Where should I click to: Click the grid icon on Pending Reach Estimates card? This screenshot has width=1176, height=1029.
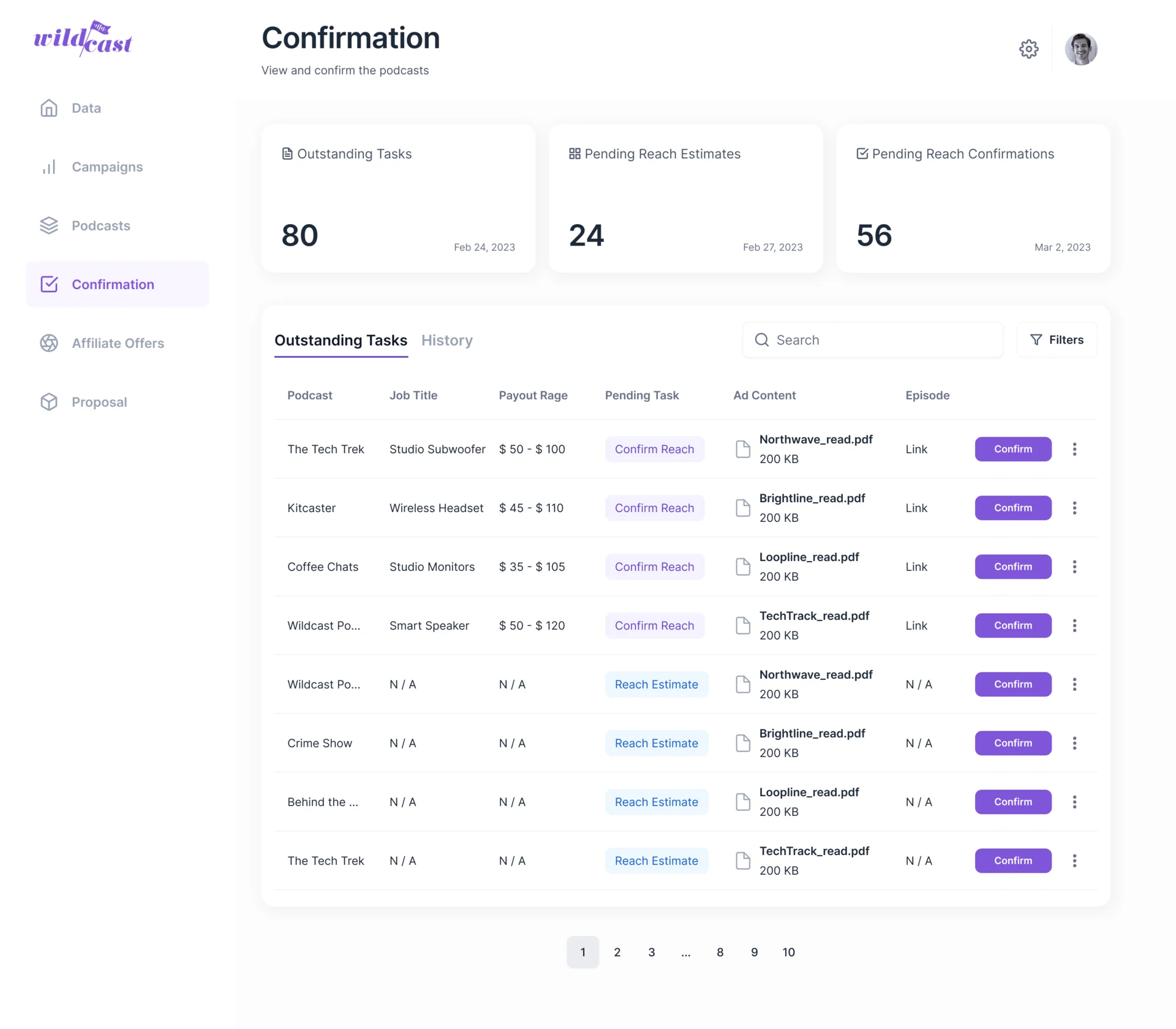click(x=575, y=154)
